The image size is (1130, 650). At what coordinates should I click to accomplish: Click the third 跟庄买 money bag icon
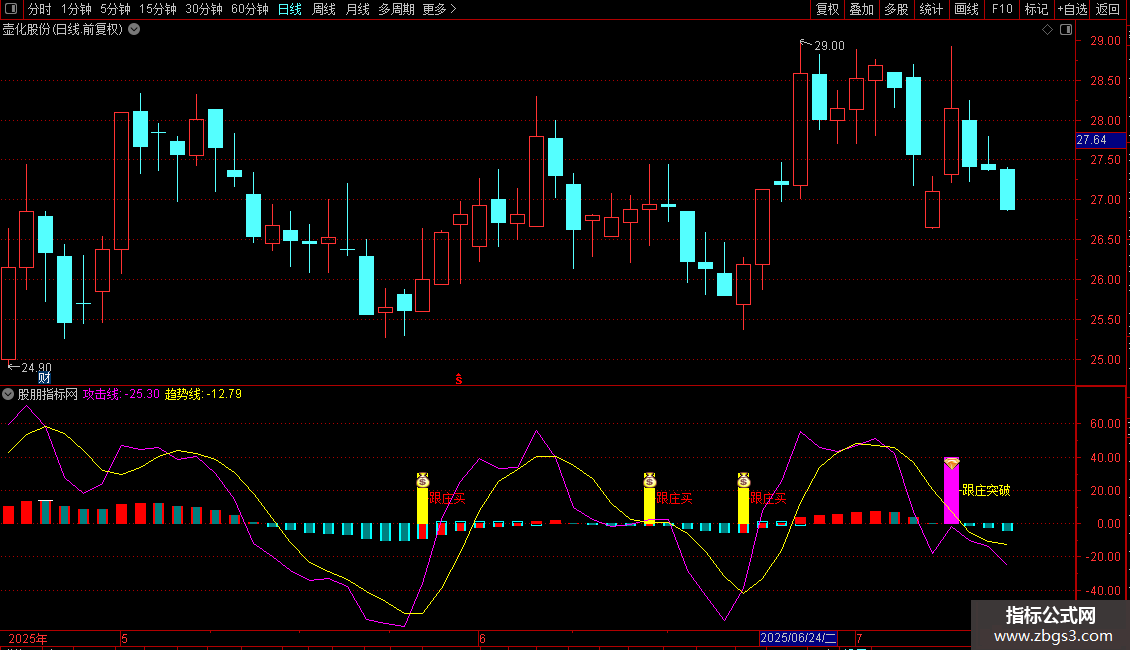(x=744, y=480)
